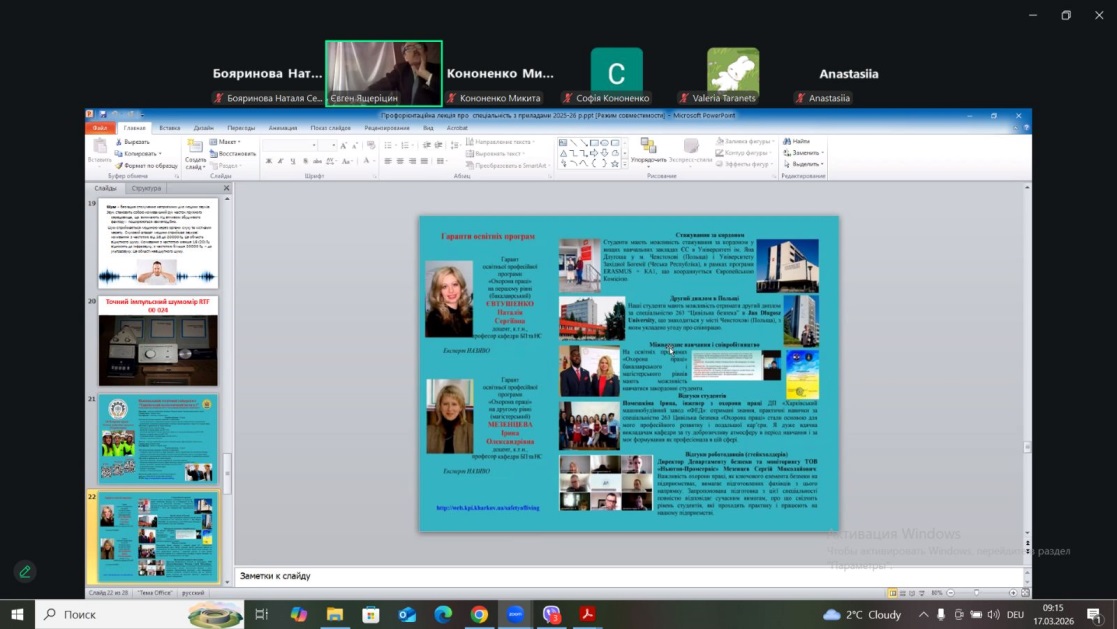Open the Replace (Заменить) dropdown arrow
Image resolution: width=1117 pixels, height=629 pixels.
pyautogui.click(x=823, y=153)
